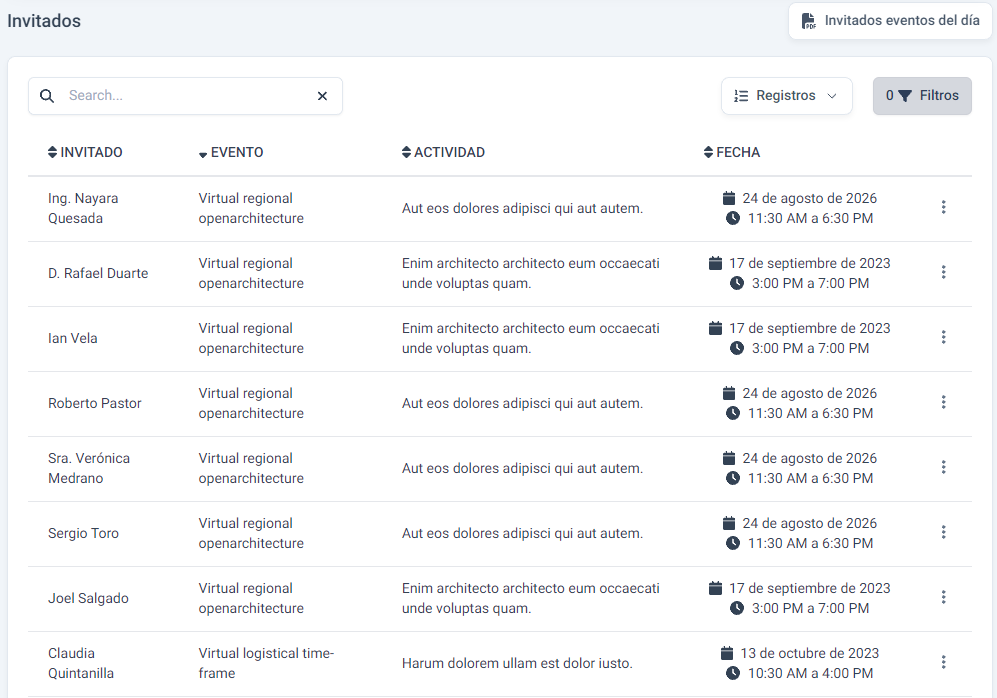The width and height of the screenshot is (997, 698).
Task: Expand the Registros dropdown
Action: pos(786,96)
